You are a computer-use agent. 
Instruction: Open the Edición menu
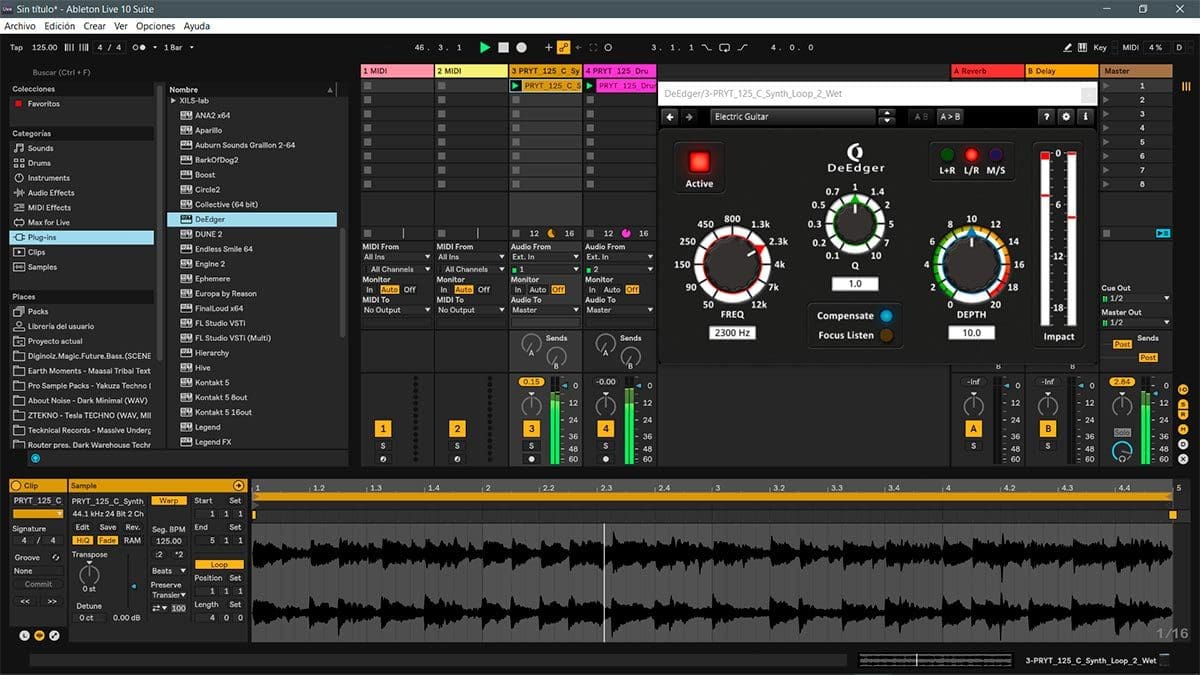click(x=59, y=26)
